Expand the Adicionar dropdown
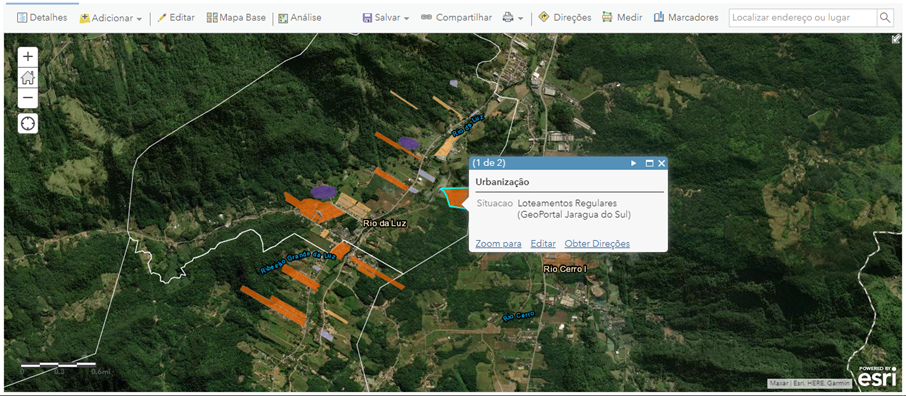The image size is (906, 396). tap(110, 18)
